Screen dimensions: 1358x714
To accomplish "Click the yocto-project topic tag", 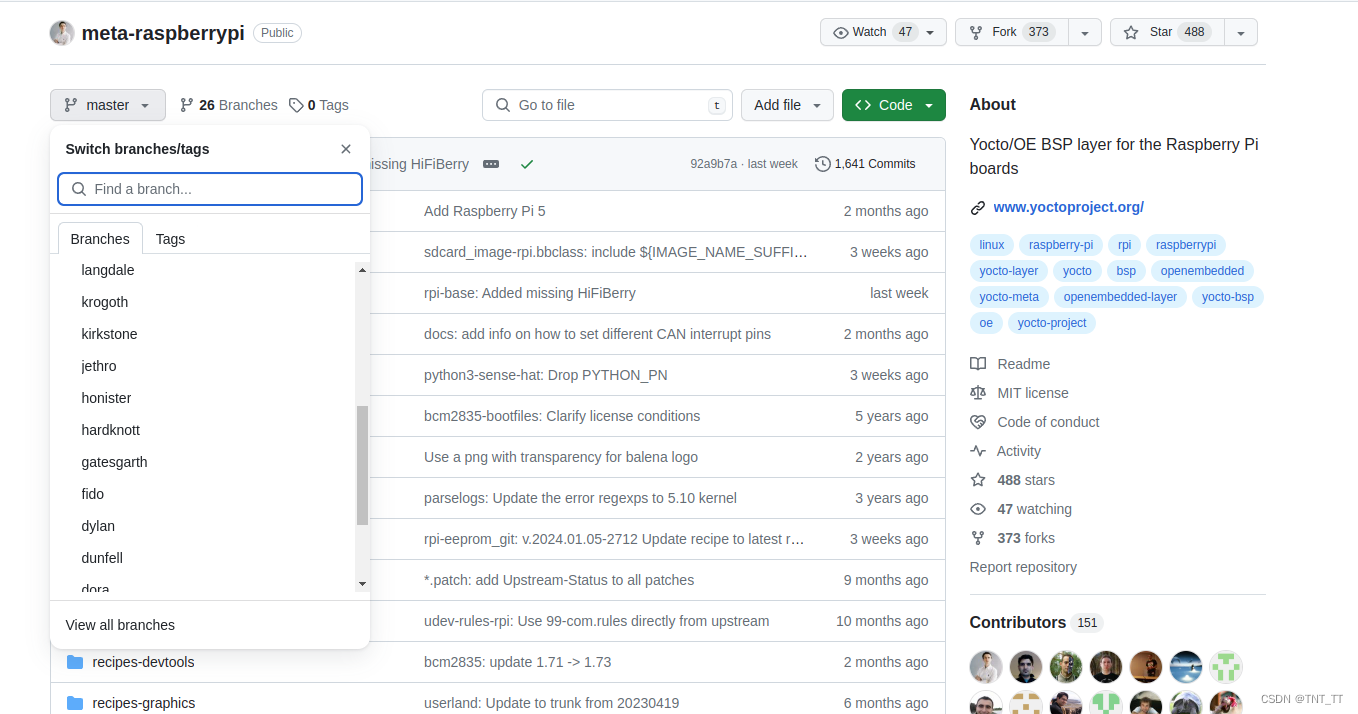I will point(1052,323).
